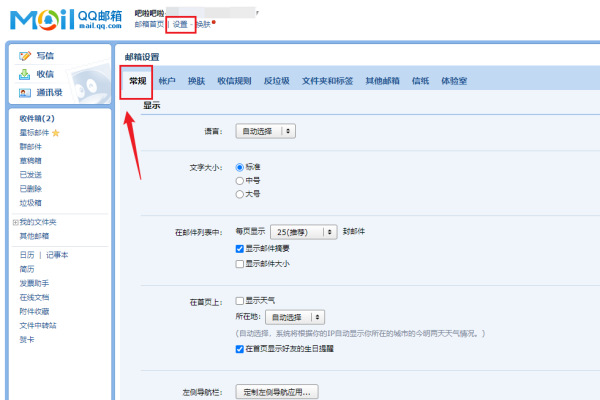Click the QQ Mail logo
This screenshot has width=600, height=400.
click(x=66, y=20)
